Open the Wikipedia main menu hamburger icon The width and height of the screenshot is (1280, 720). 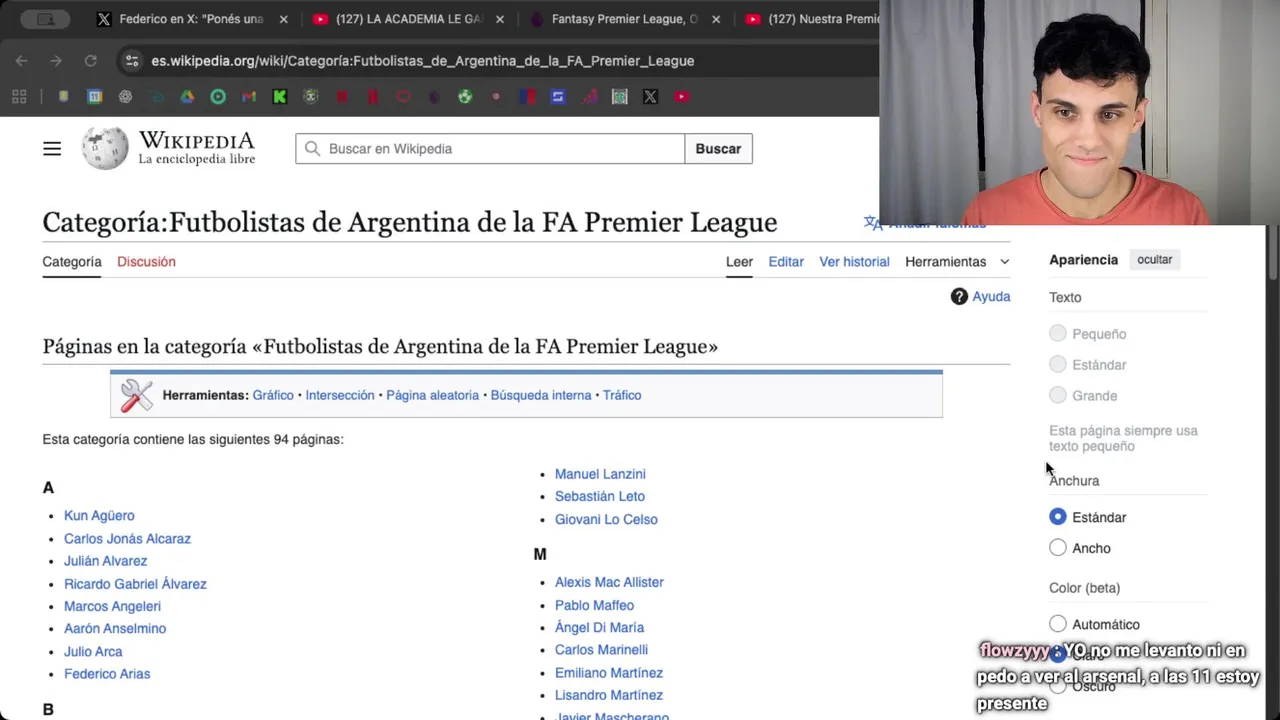(x=52, y=149)
